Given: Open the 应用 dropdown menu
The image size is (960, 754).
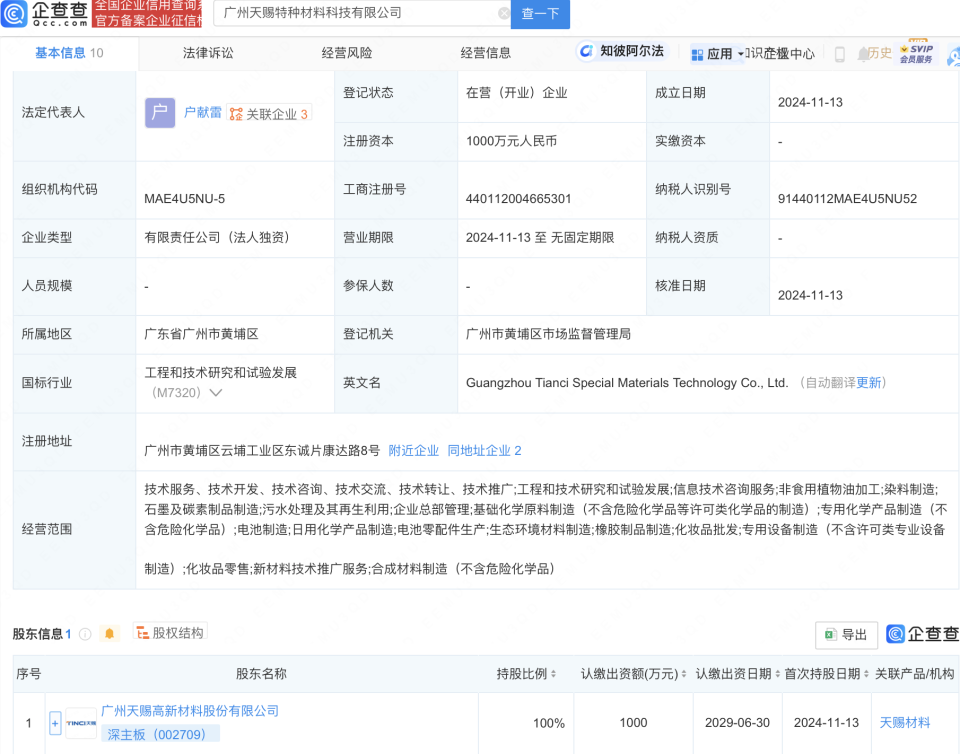Looking at the screenshot, I should pos(717,54).
